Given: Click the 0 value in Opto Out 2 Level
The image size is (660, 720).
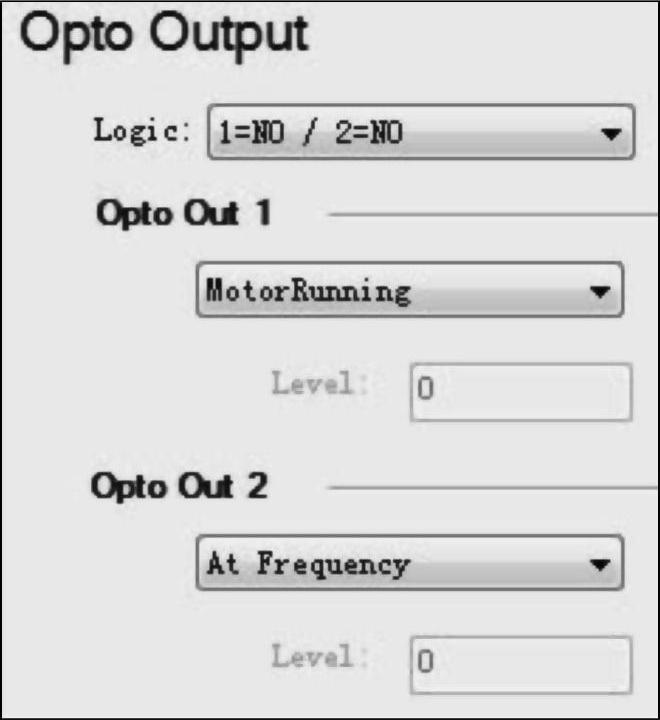Looking at the screenshot, I should (425, 662).
